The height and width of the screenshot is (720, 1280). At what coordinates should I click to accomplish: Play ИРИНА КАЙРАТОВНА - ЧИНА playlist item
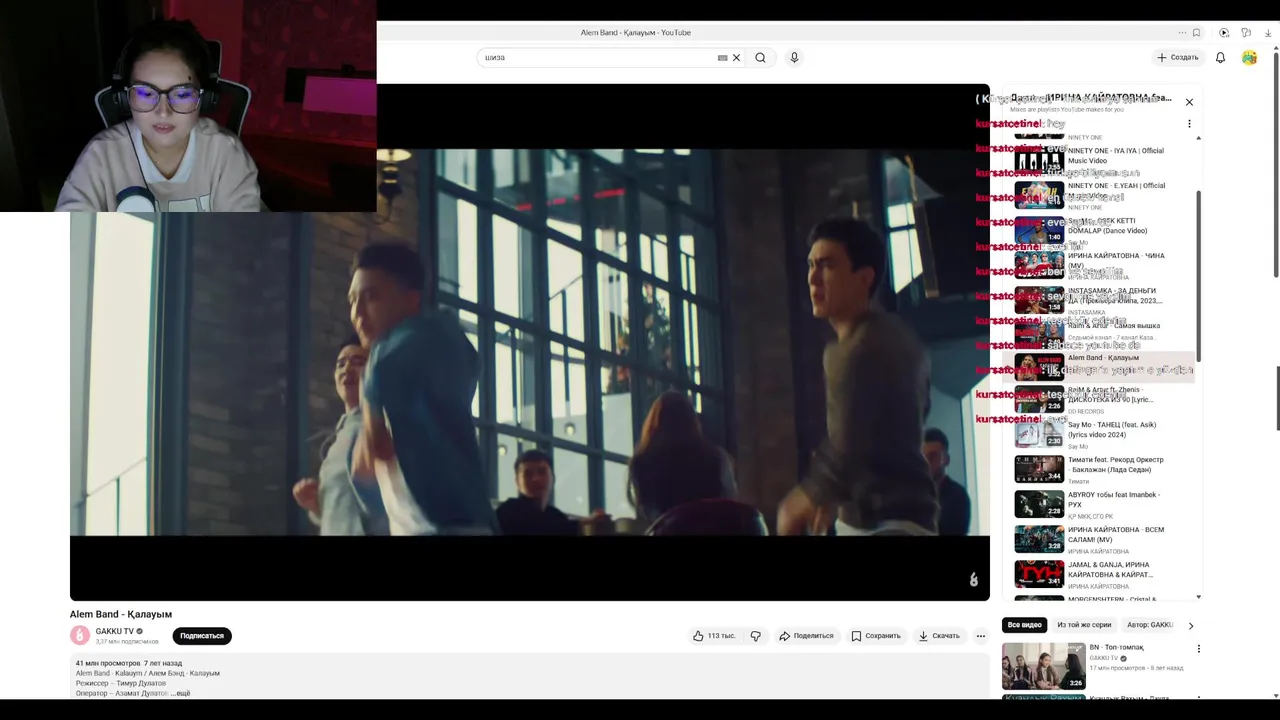click(1099, 263)
